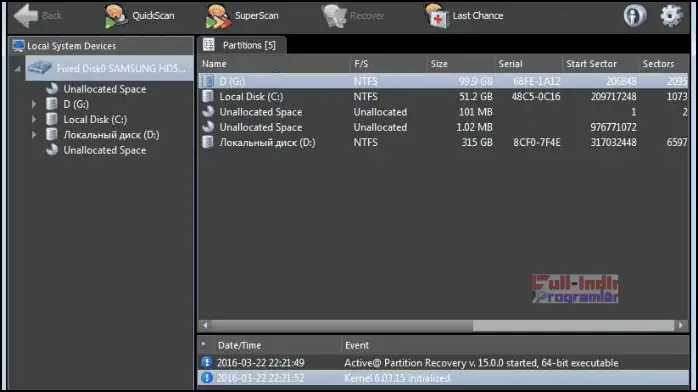Sort by the Sectors column header
698x392 pixels.
[663, 64]
